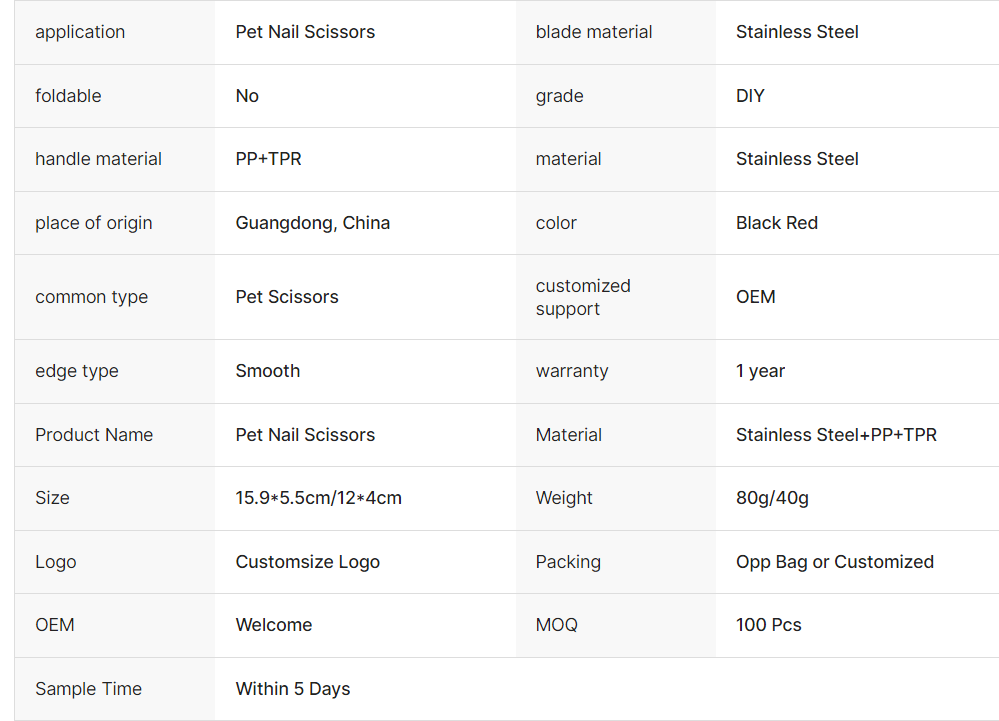The image size is (999, 721).
Task: Click the "place of origin" label
Action: [93, 223]
